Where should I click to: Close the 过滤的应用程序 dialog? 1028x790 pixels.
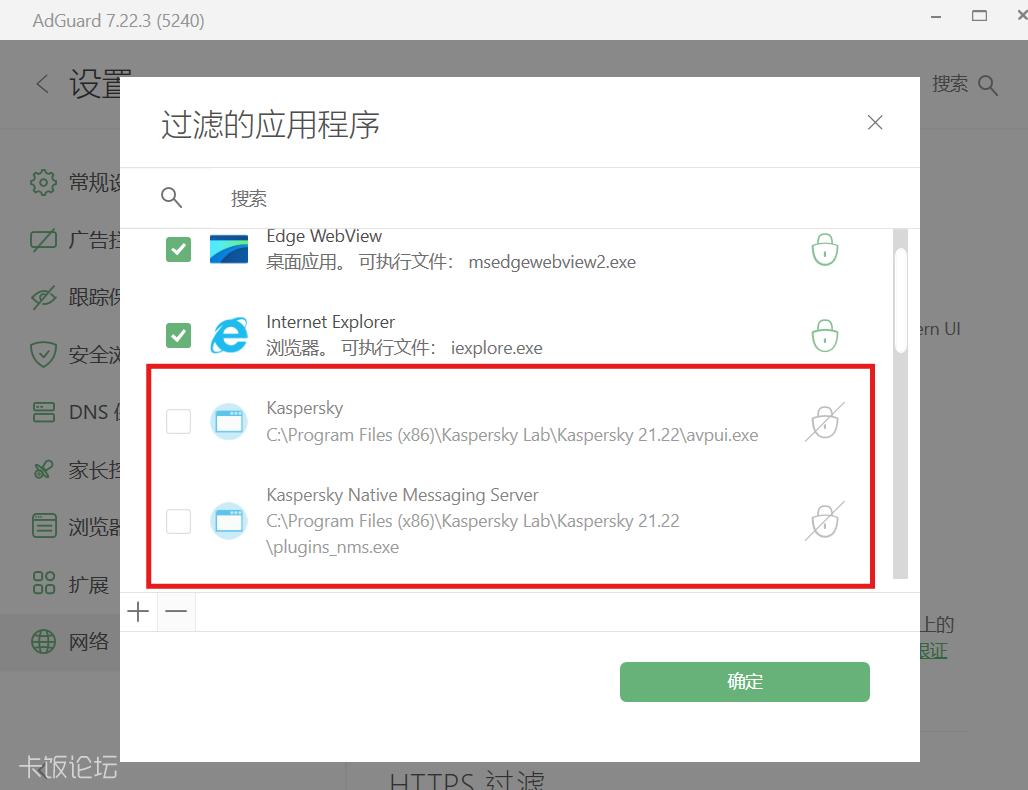coord(875,123)
